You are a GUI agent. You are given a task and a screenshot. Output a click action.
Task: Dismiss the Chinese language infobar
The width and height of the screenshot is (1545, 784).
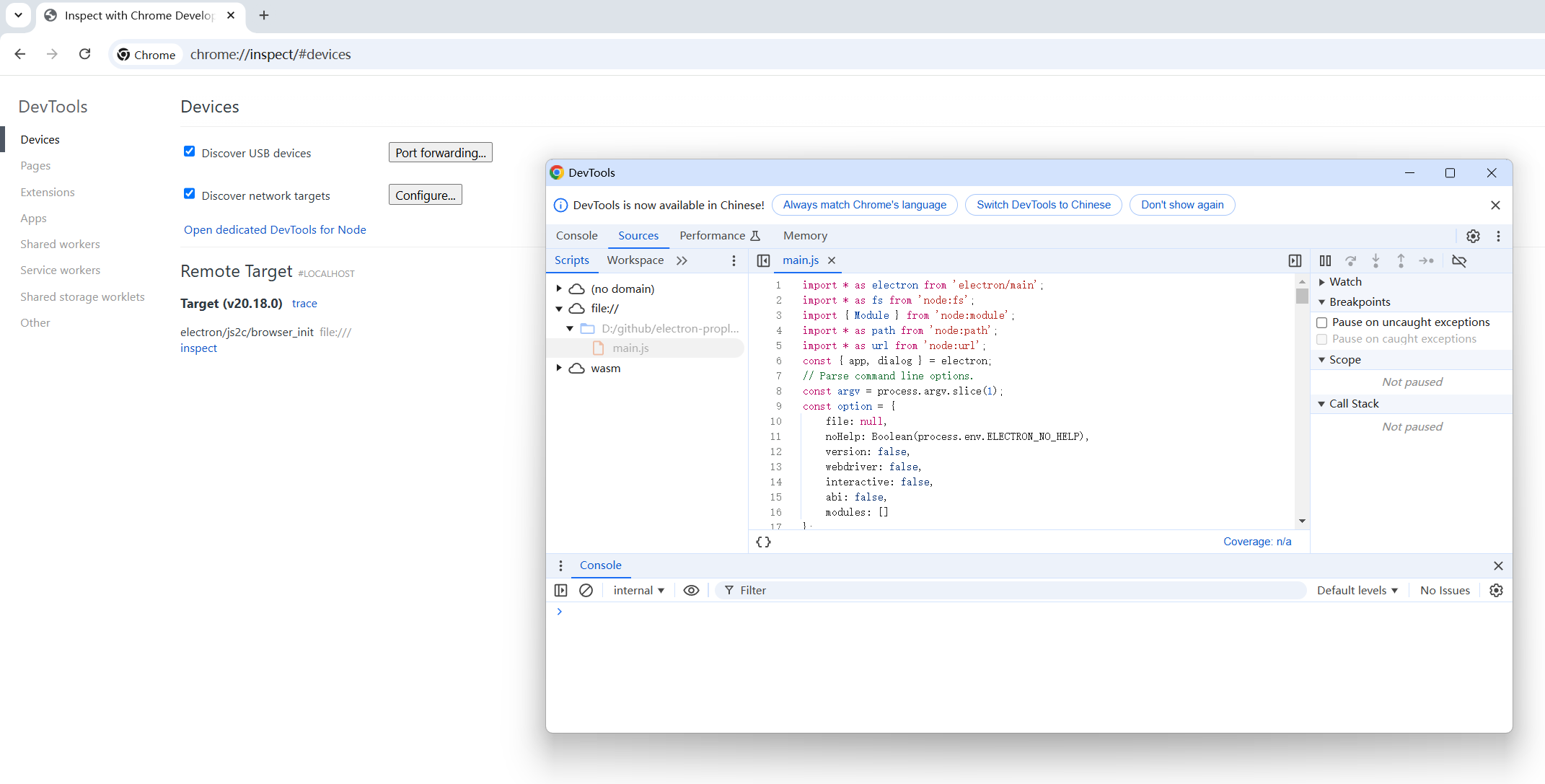click(1495, 205)
